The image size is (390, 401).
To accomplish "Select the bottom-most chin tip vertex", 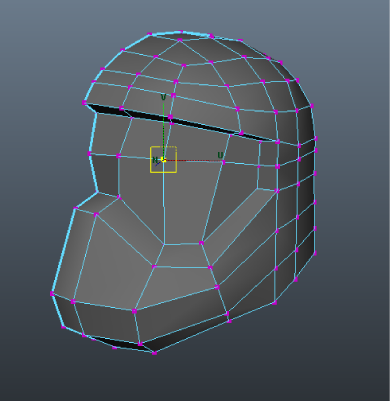I will [154, 353].
